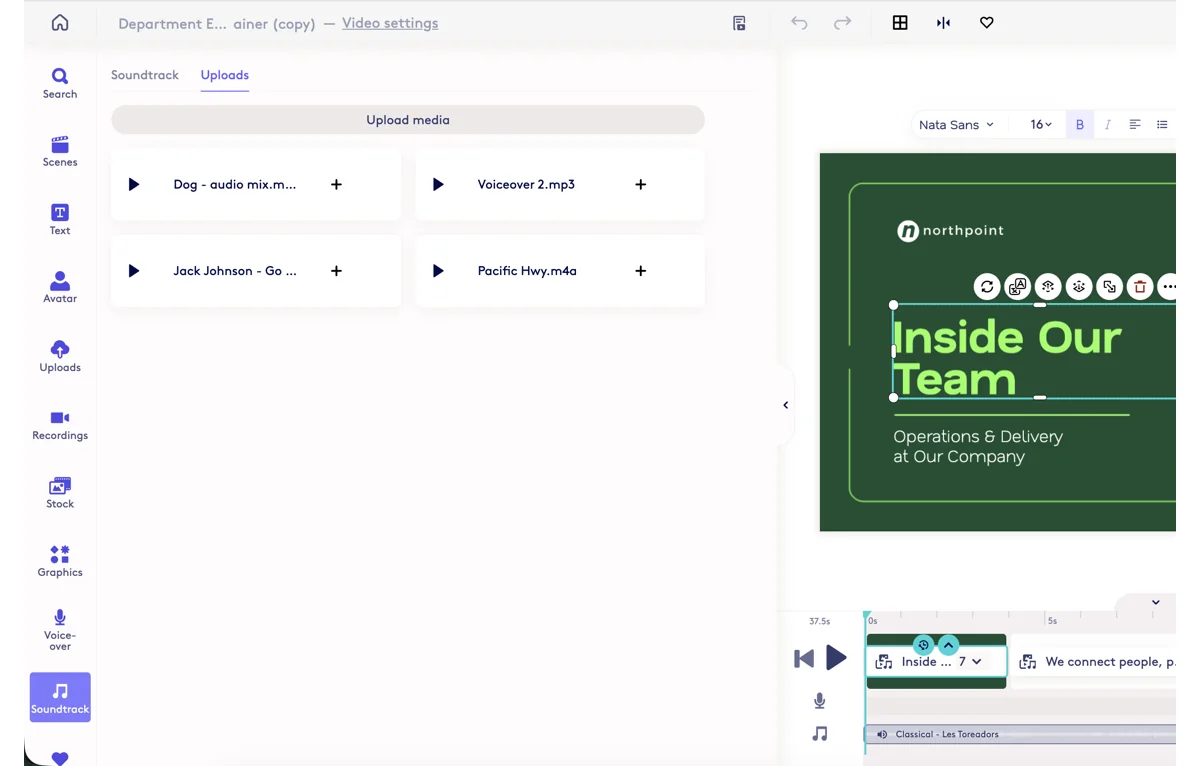Open the Graphics panel

coord(60,558)
